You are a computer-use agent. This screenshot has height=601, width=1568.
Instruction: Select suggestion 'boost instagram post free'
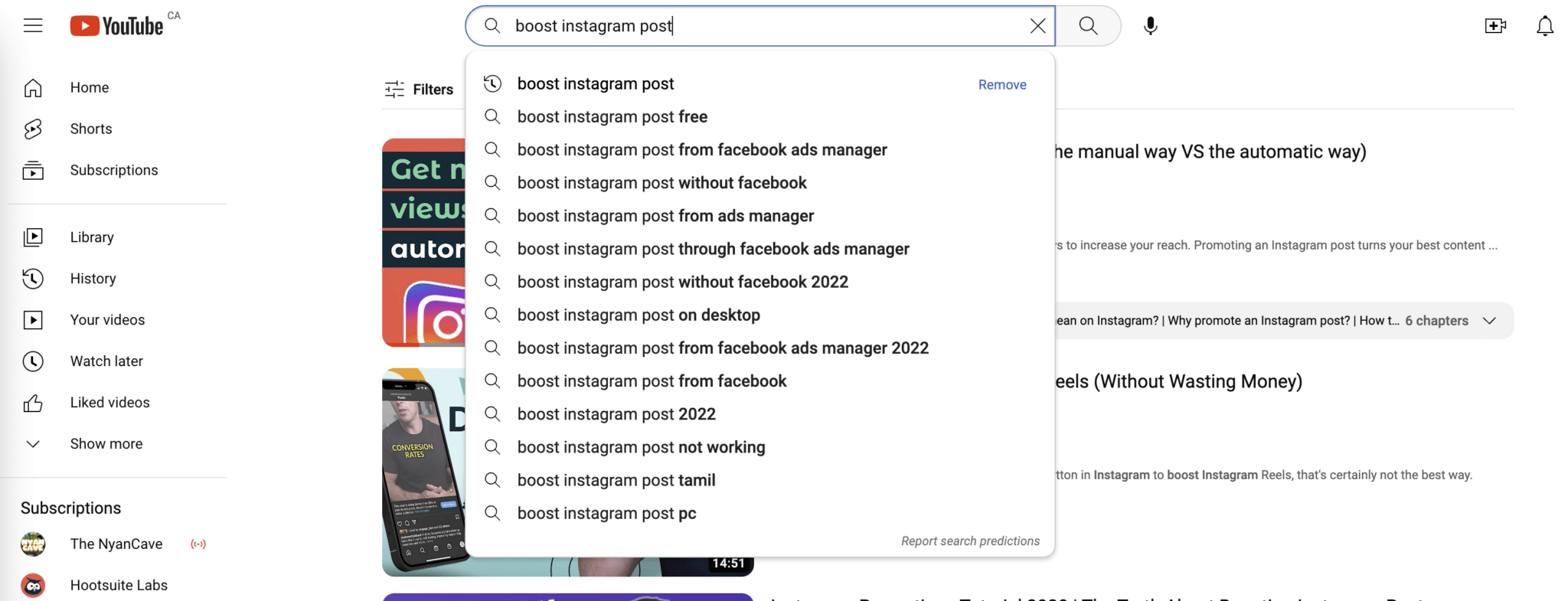coord(759,116)
